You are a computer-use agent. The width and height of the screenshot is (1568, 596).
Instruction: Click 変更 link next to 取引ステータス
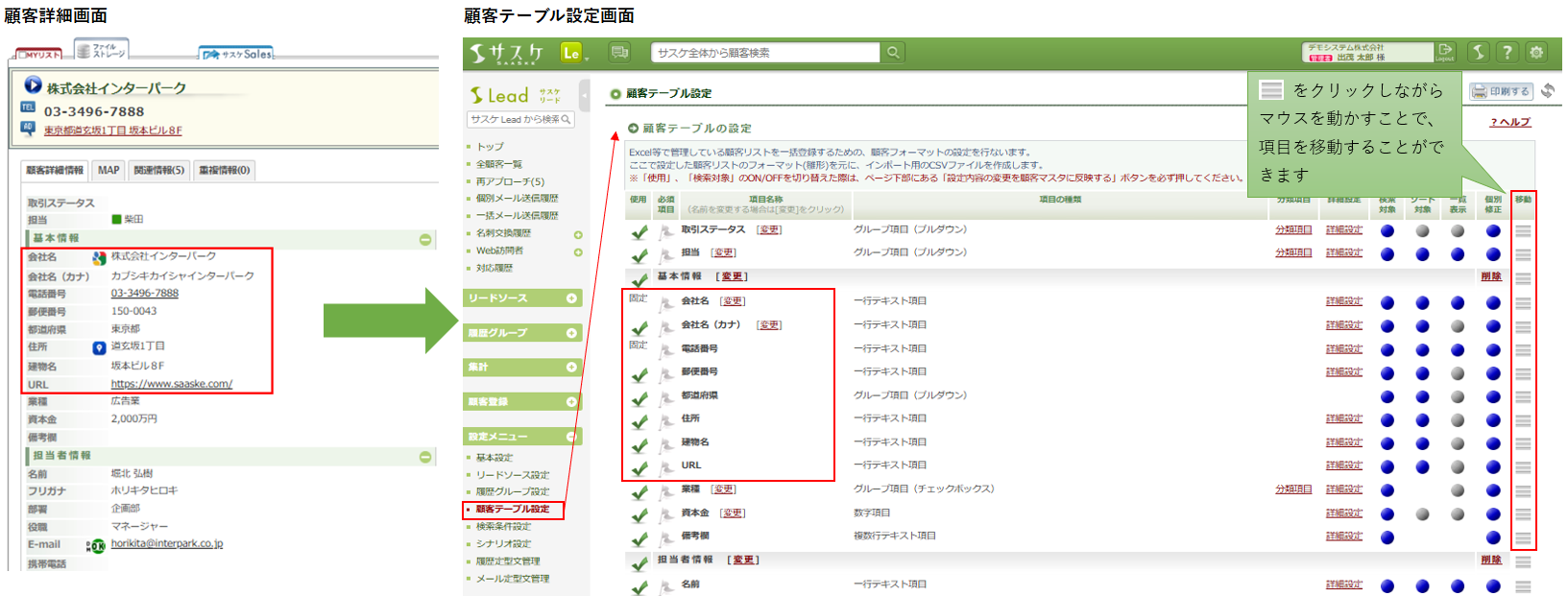(x=768, y=230)
